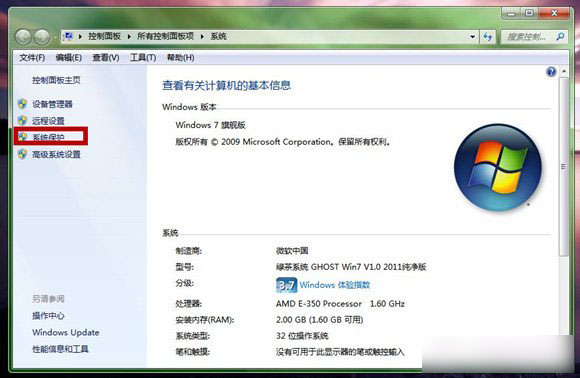Screen dimensions: 580x378
Task: Click the Microsoft Corporation copyright line
Action: 283,142
